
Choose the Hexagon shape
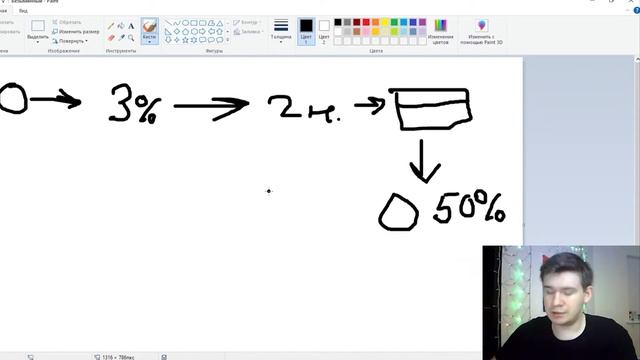pos(194,31)
